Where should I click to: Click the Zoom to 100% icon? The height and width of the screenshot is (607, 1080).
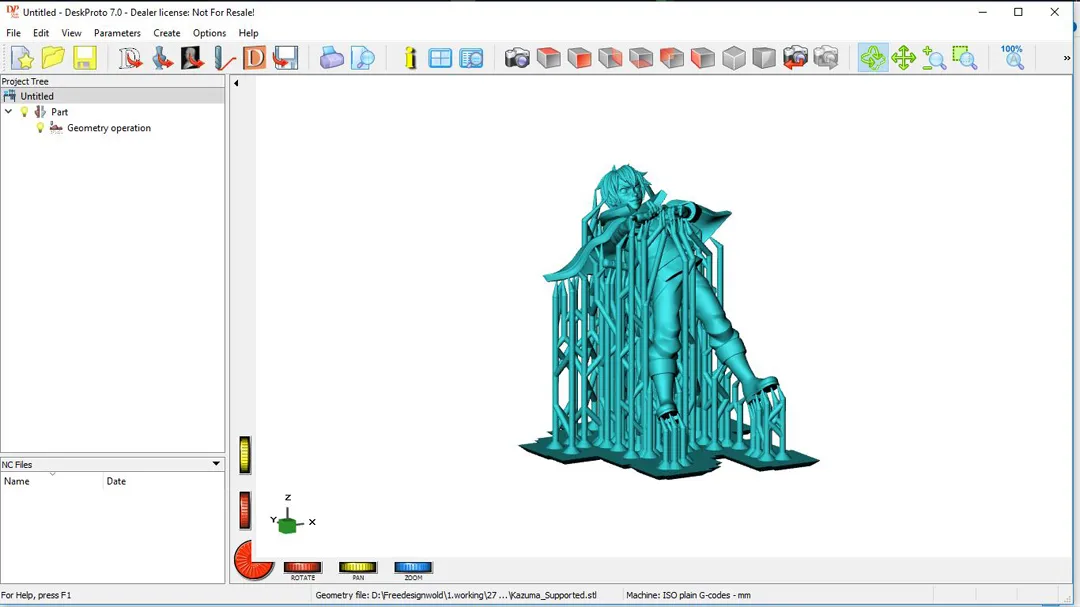1012,58
